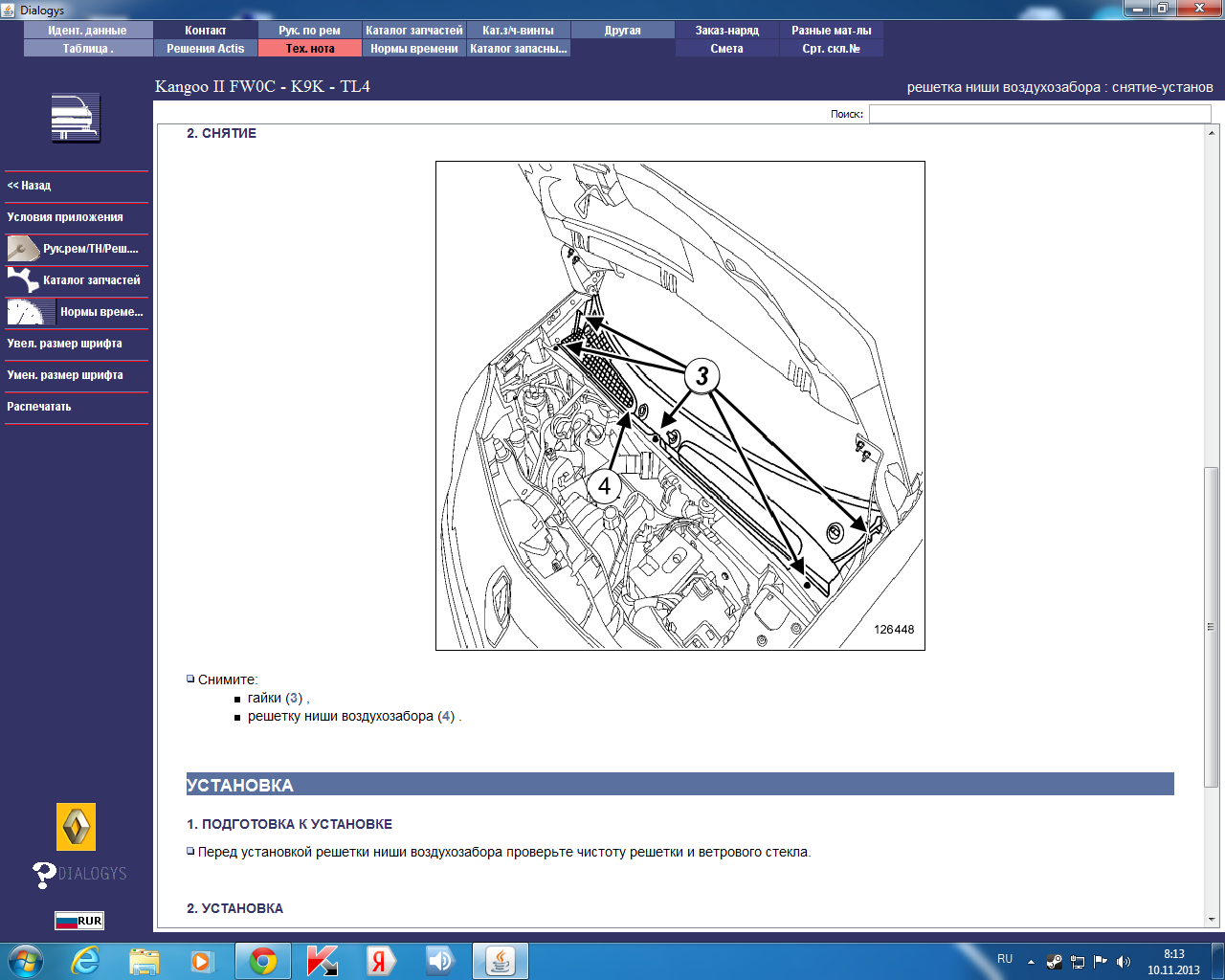Screen dimensions: 1225x980
Task: Open the Контакт tab
Action: (206, 31)
